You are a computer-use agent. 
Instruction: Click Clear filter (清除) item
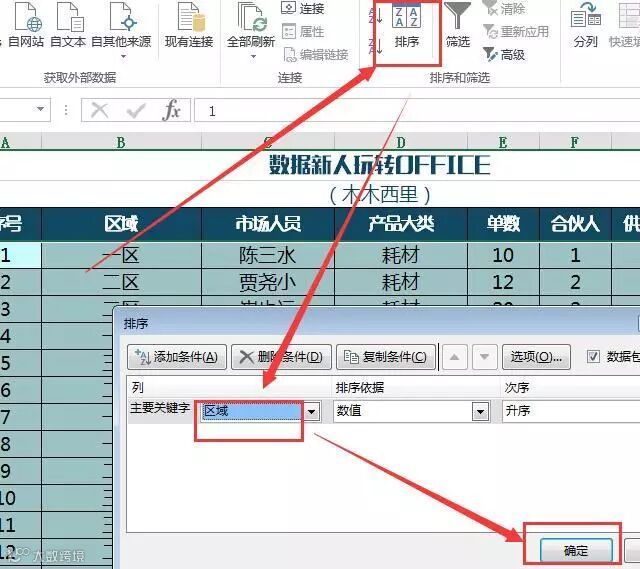coord(504,8)
